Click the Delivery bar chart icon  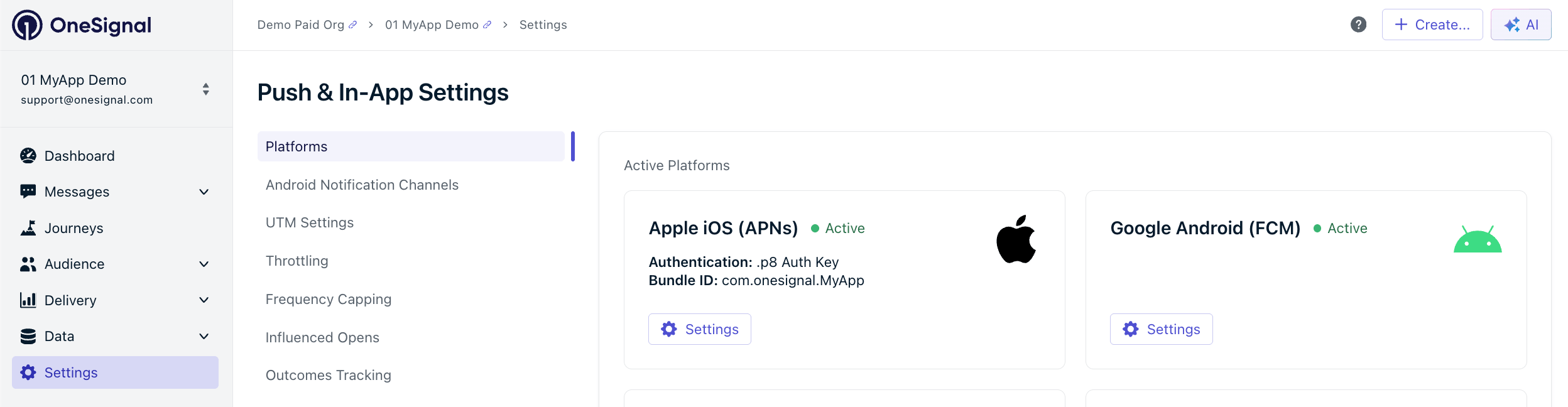click(x=28, y=300)
